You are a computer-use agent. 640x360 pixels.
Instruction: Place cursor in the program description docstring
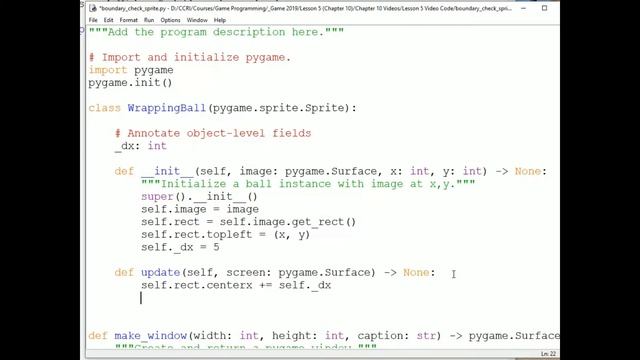(x=216, y=32)
